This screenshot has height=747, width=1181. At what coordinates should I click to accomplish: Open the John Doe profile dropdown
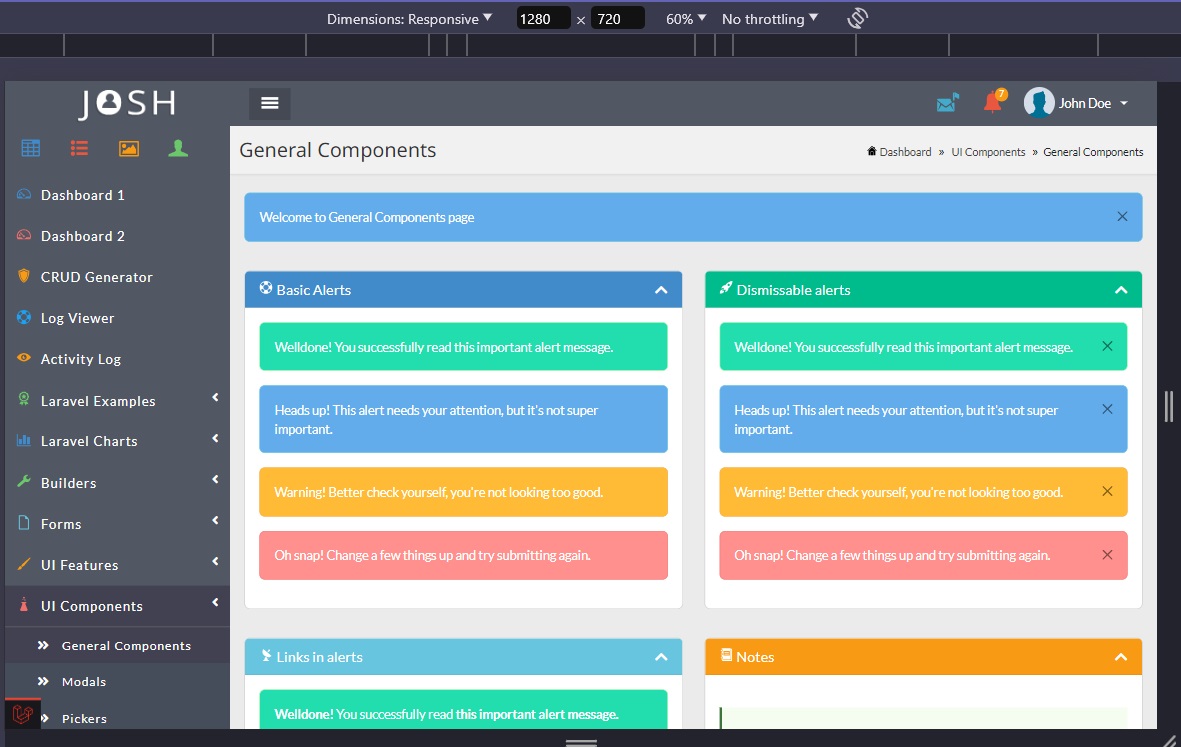click(x=1083, y=102)
